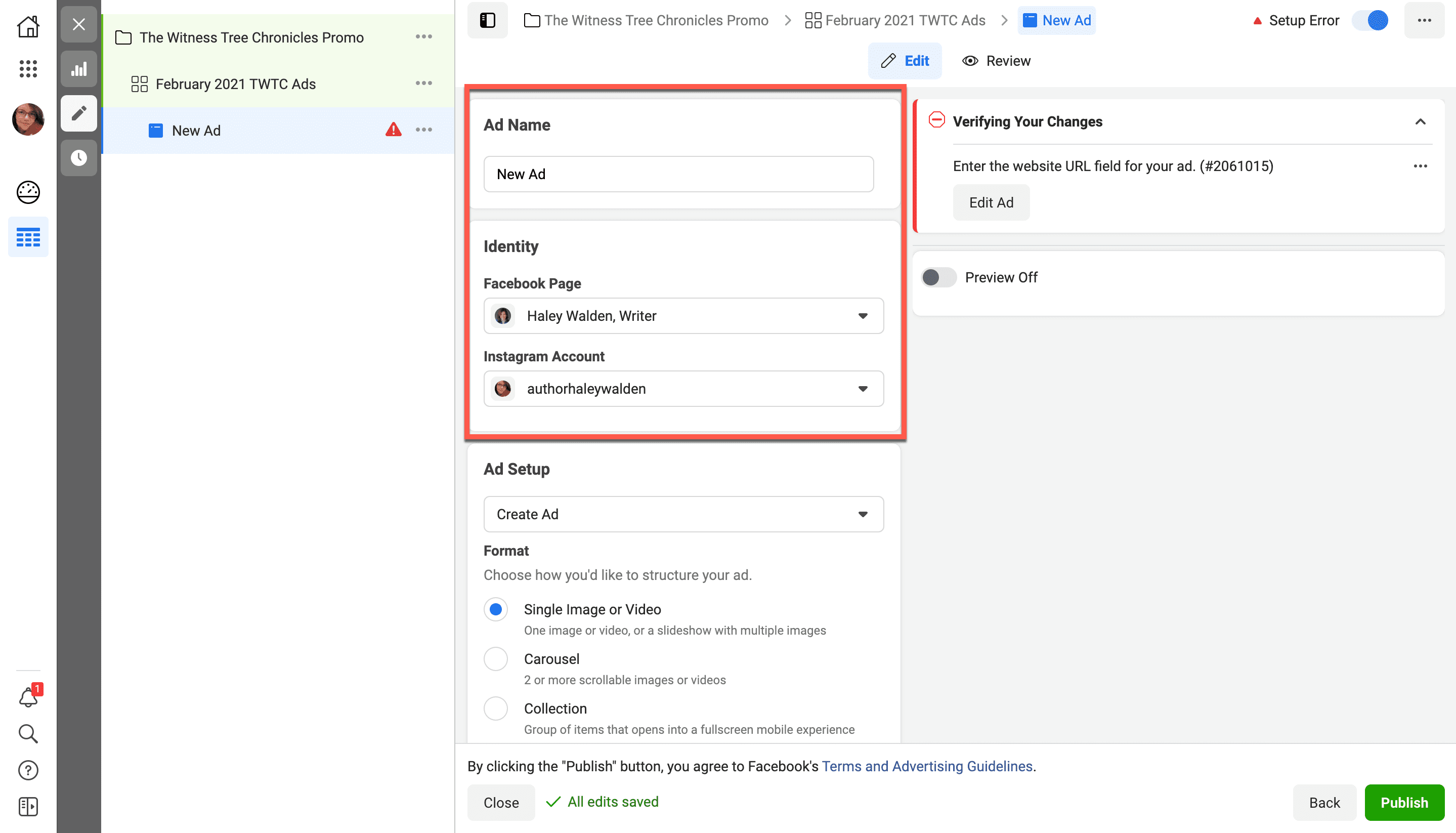Select the Carousel format option

click(x=495, y=659)
